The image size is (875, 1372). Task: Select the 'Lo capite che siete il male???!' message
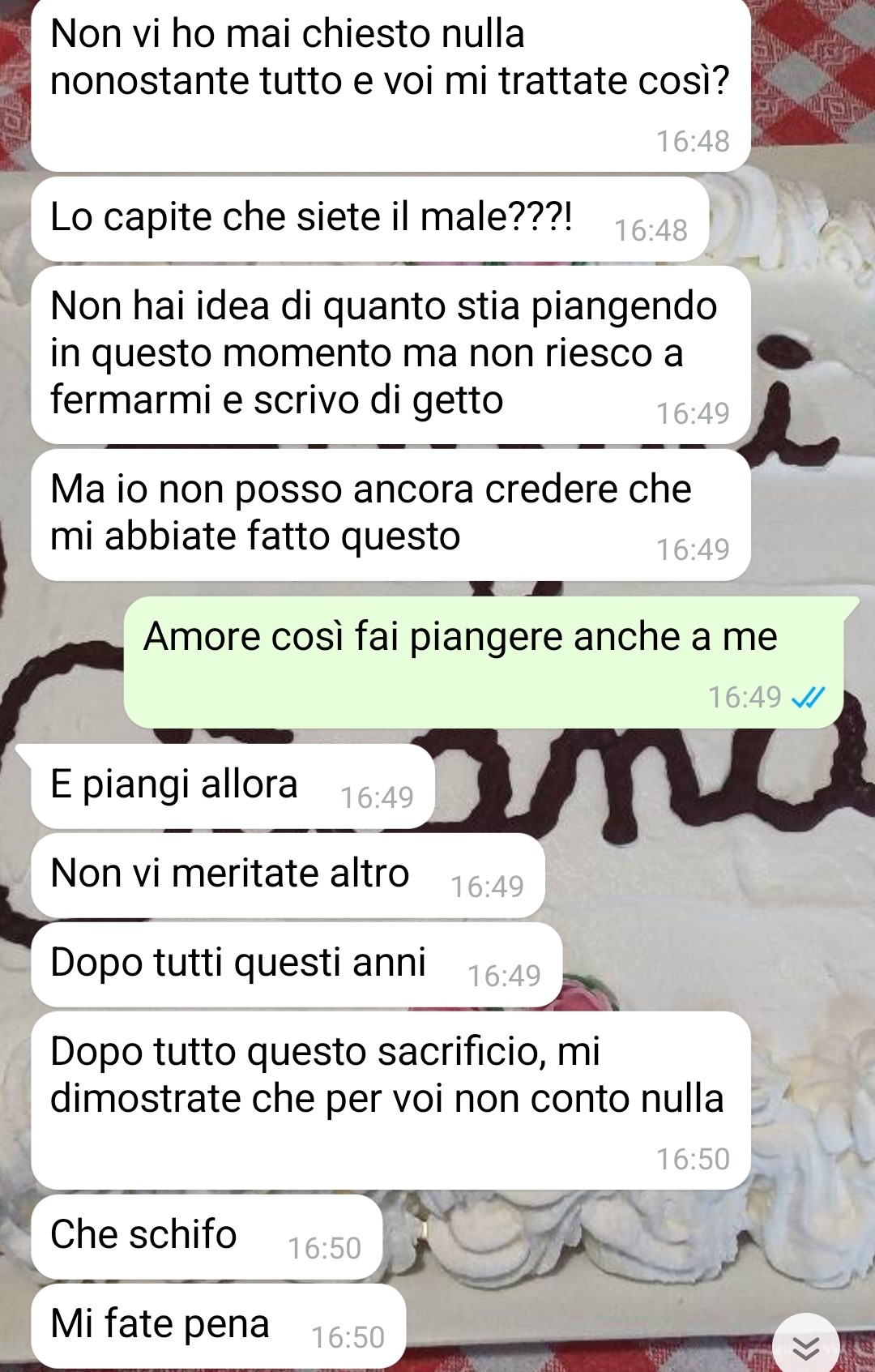coord(370,219)
